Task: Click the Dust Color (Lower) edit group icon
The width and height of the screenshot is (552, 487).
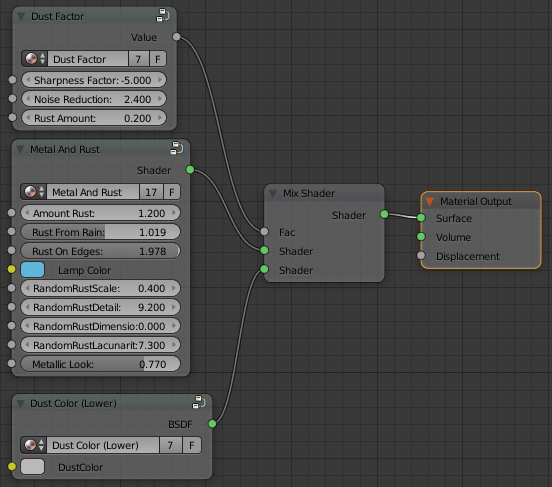Action: pos(199,402)
